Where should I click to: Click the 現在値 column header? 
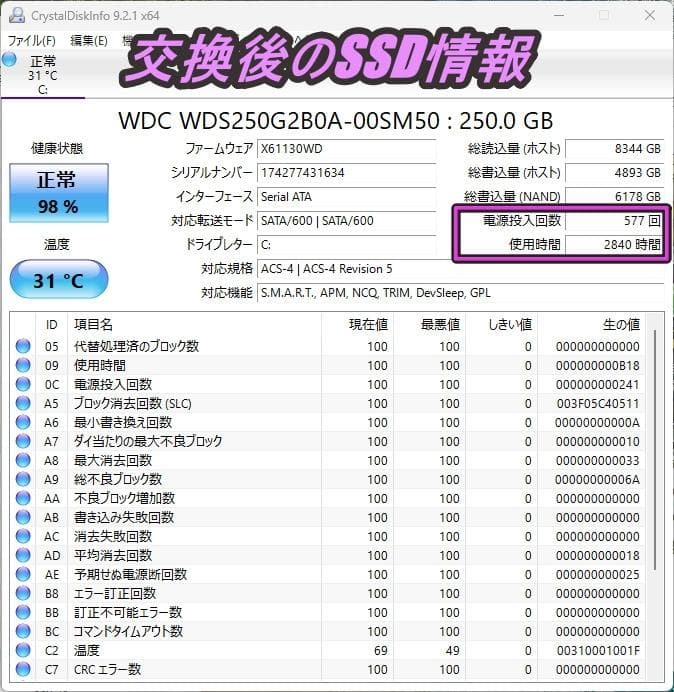(358, 325)
